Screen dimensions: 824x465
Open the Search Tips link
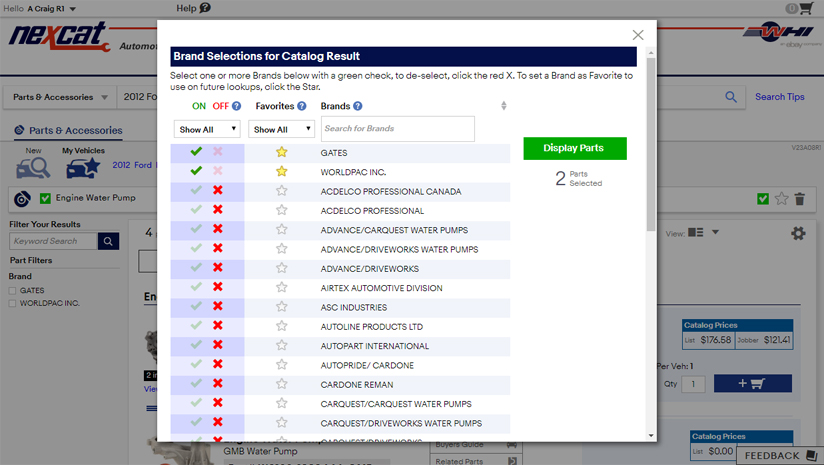[x=779, y=97]
